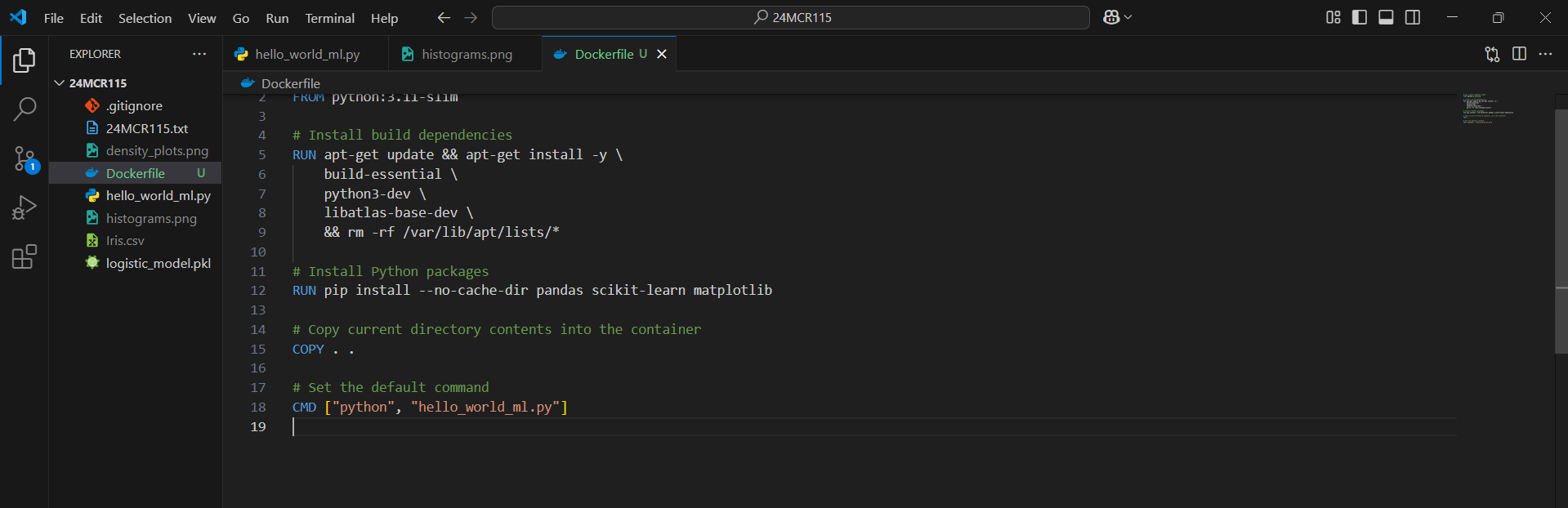Open the Explorer view in activity bar
The height and width of the screenshot is (508, 1568).
point(25,60)
